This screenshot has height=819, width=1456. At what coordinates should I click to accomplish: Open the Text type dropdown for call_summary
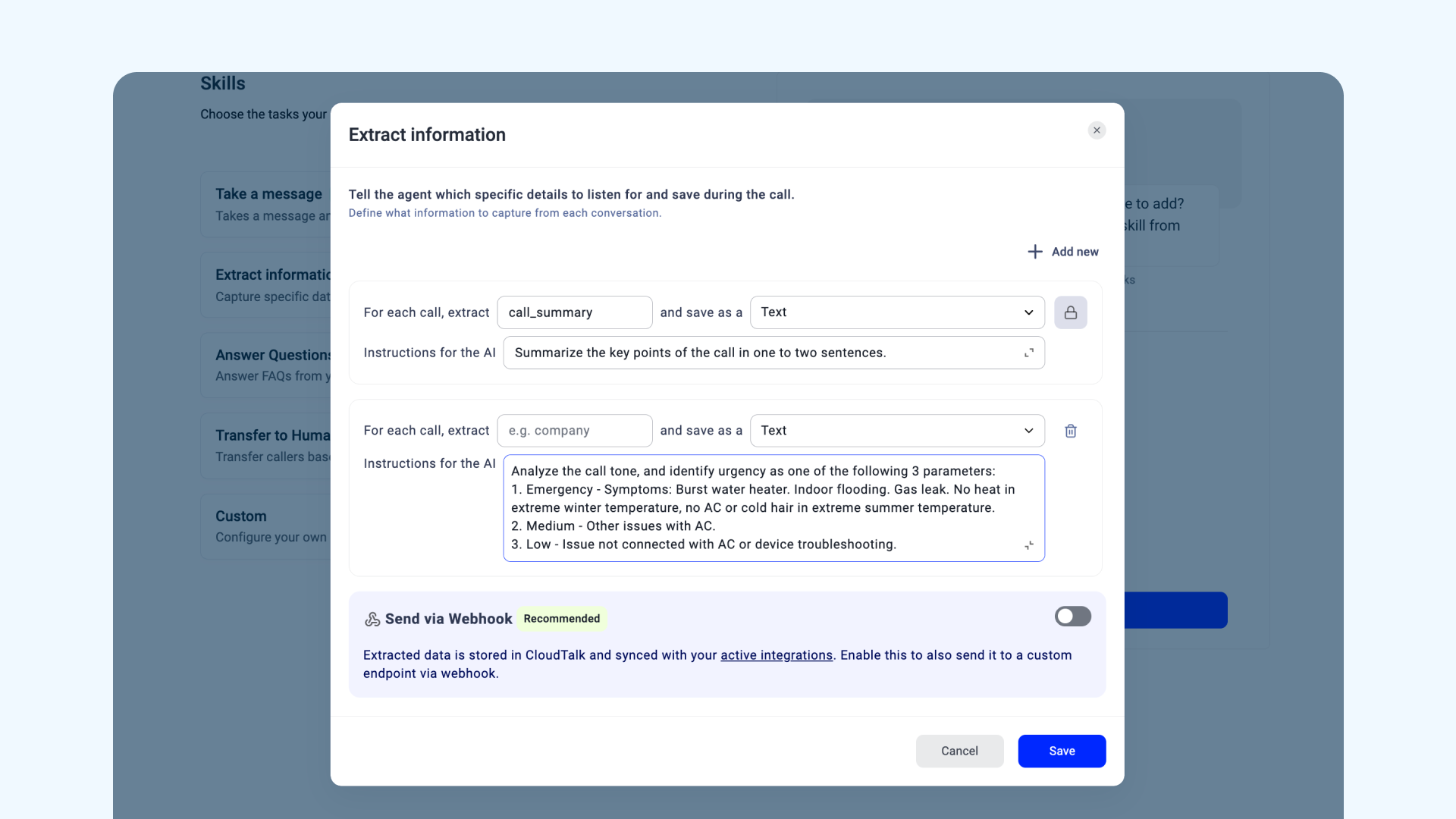tap(897, 312)
